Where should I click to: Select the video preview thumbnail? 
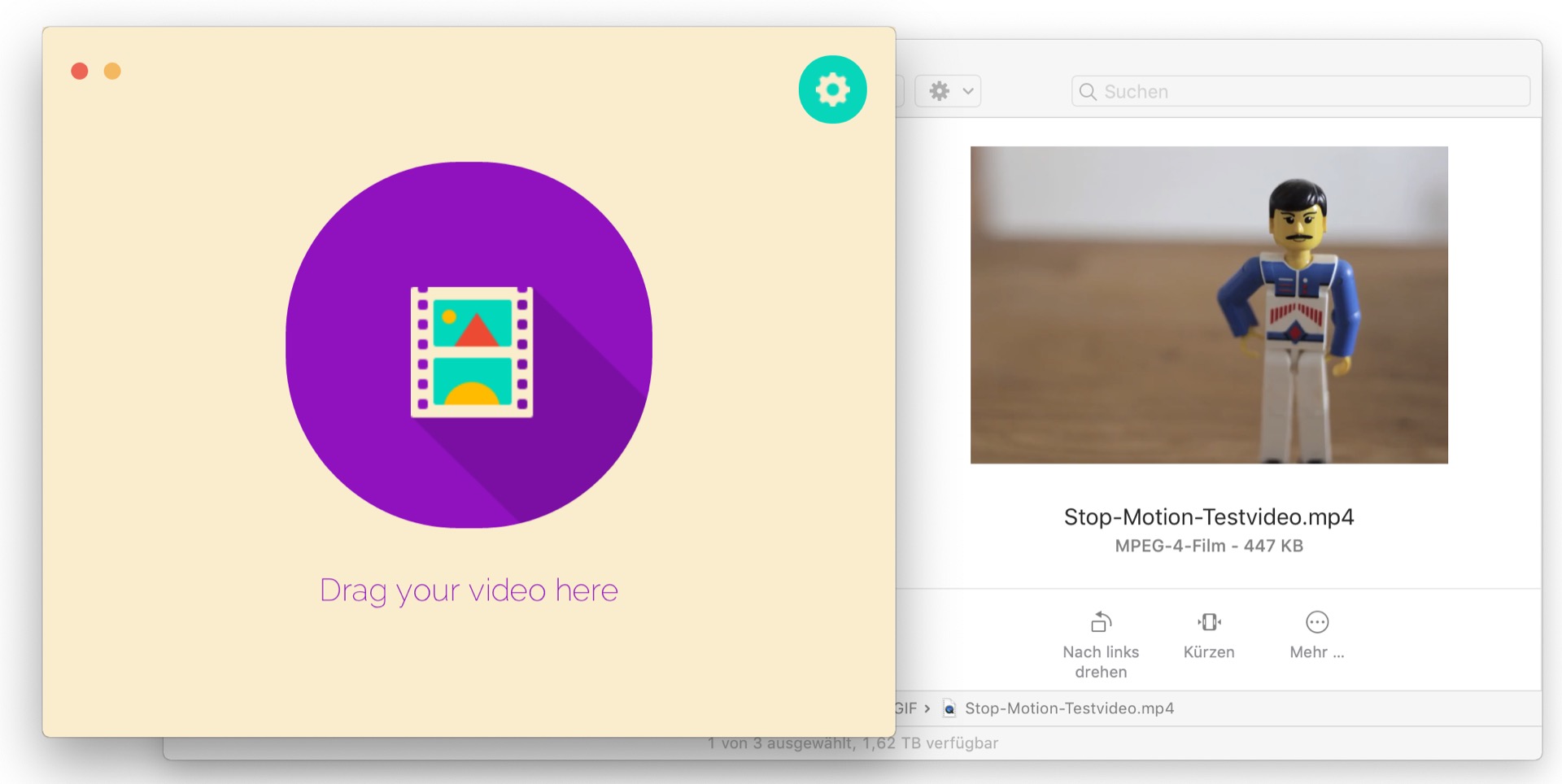pos(1209,305)
